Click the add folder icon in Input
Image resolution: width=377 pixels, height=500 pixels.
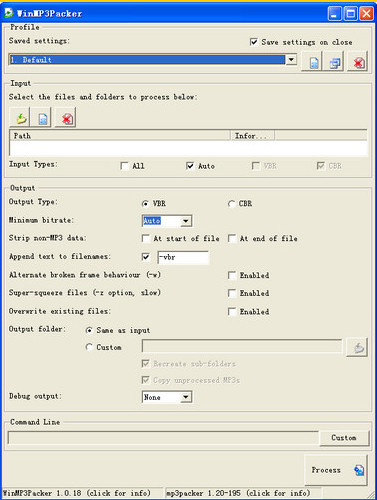point(20,117)
